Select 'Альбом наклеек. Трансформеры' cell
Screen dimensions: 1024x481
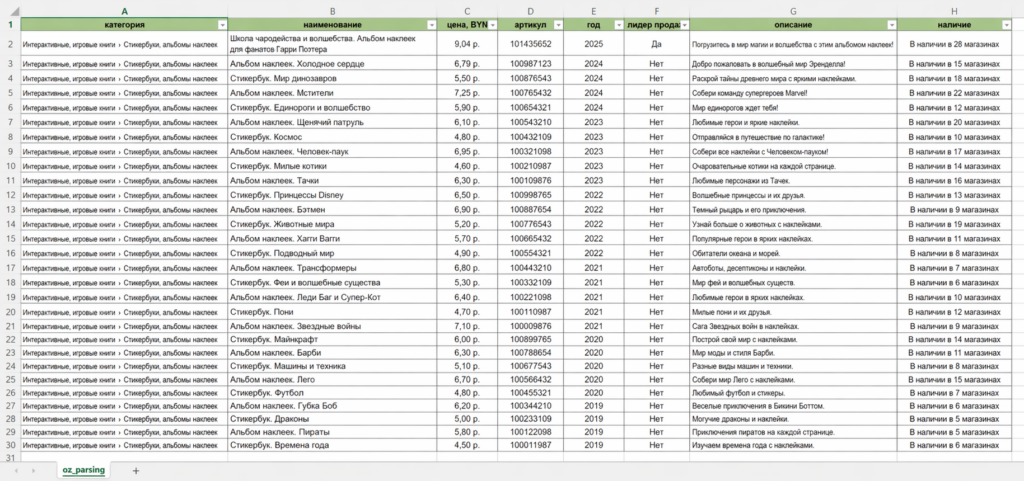click(332, 268)
